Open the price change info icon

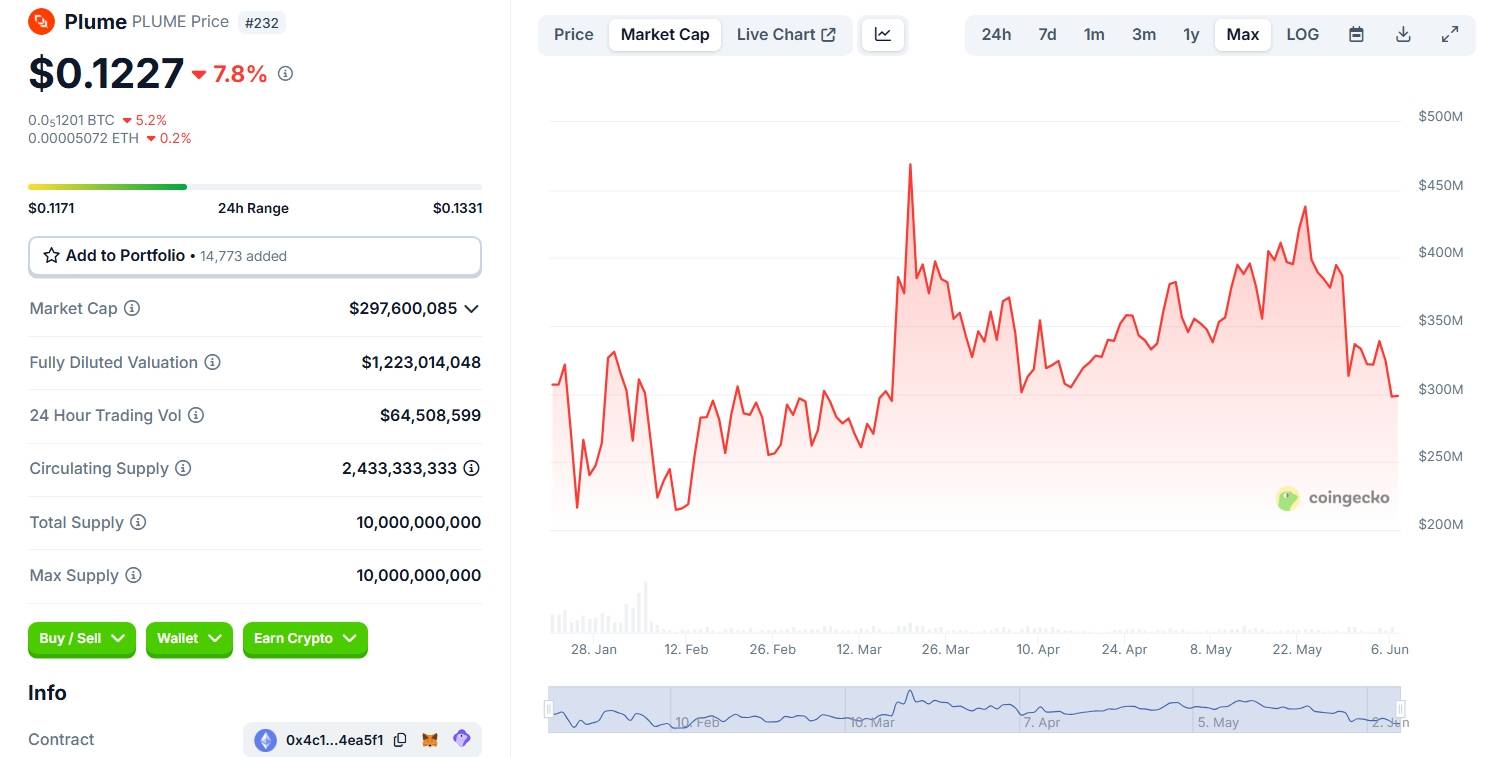(286, 73)
